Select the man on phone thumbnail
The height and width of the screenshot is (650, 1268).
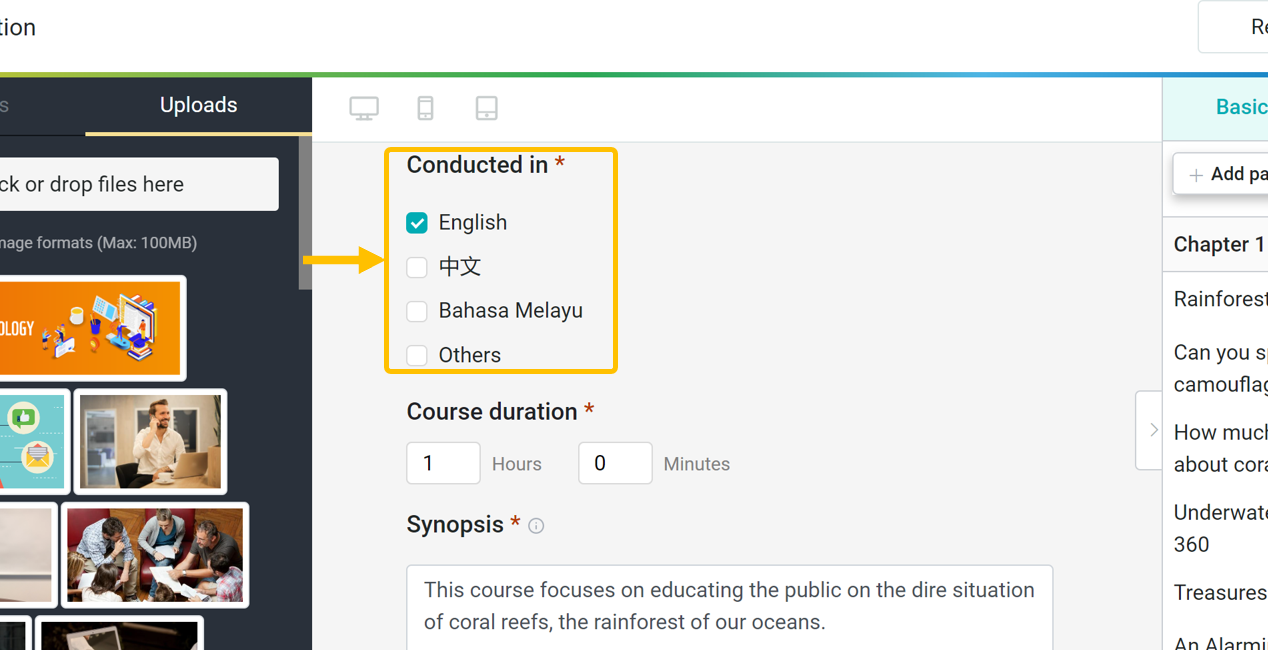tap(151, 441)
